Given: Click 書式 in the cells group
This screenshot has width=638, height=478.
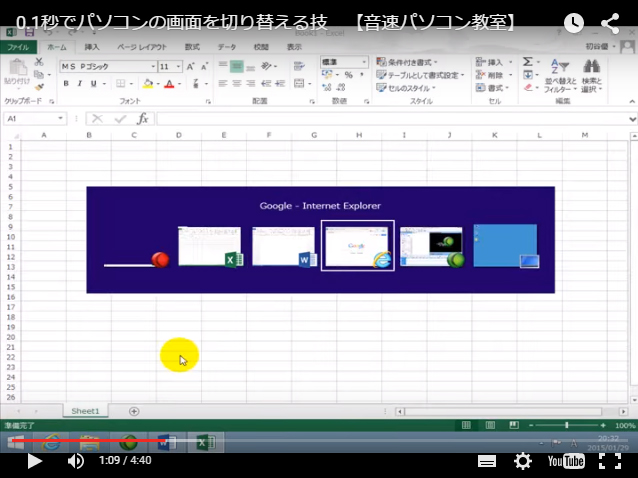Looking at the screenshot, I should pos(493,88).
